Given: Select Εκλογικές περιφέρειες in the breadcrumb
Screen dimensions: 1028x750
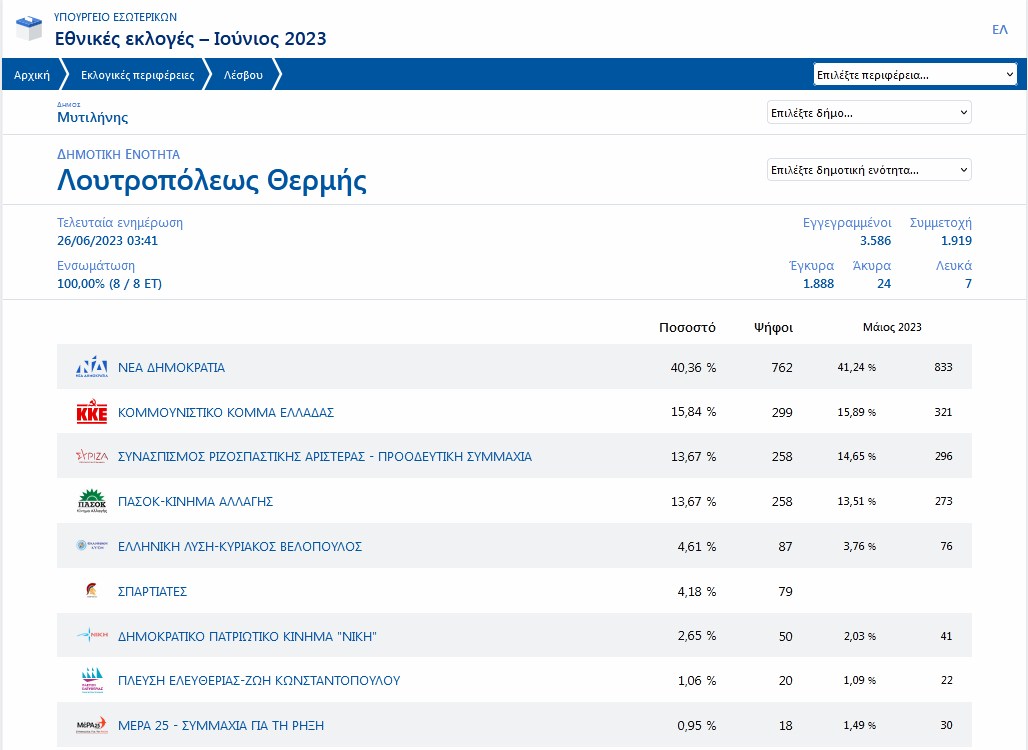Looking at the screenshot, I should pyautogui.click(x=137, y=75).
